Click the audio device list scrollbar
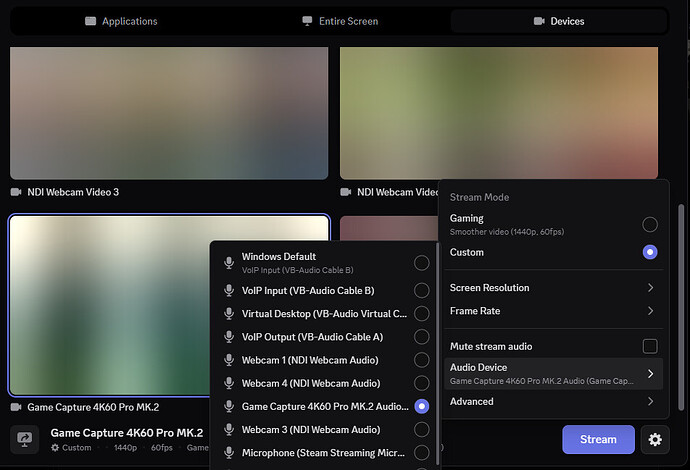This screenshot has height=470, width=690. [437, 353]
